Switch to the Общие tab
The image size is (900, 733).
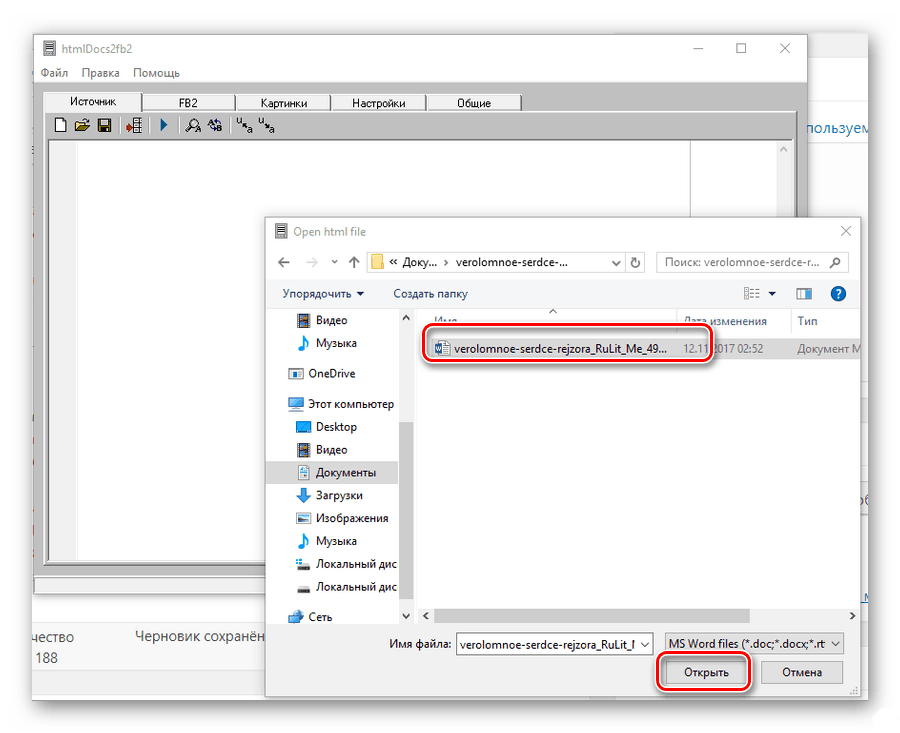coord(474,103)
